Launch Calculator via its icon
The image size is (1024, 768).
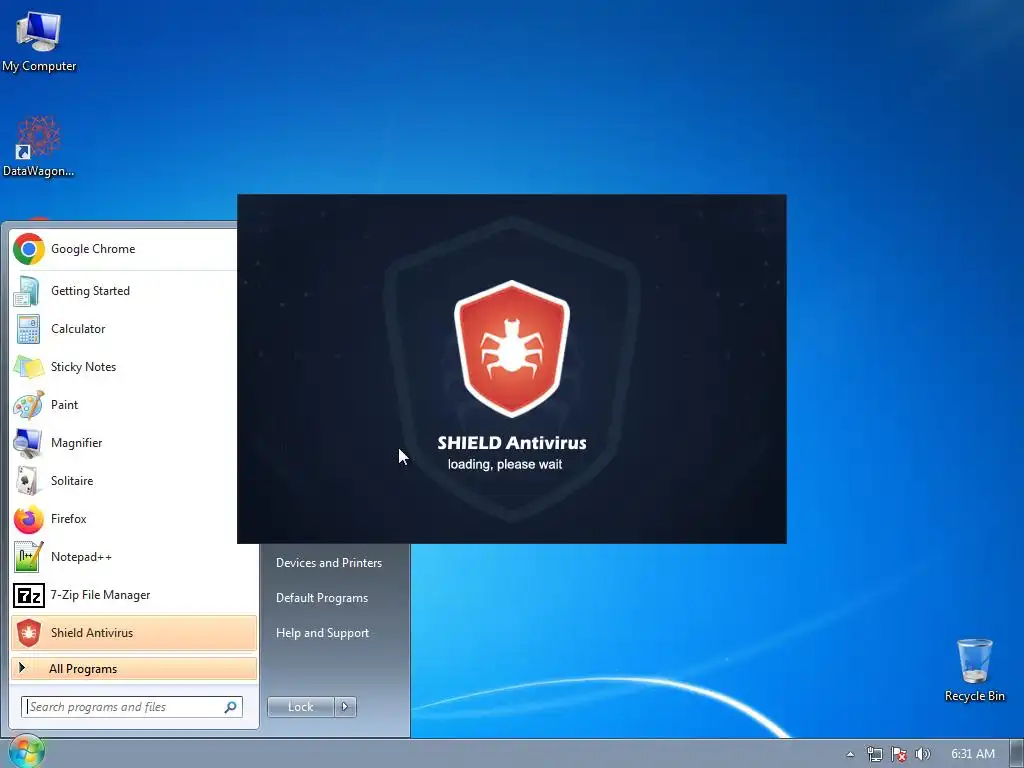pyautogui.click(x=28, y=329)
